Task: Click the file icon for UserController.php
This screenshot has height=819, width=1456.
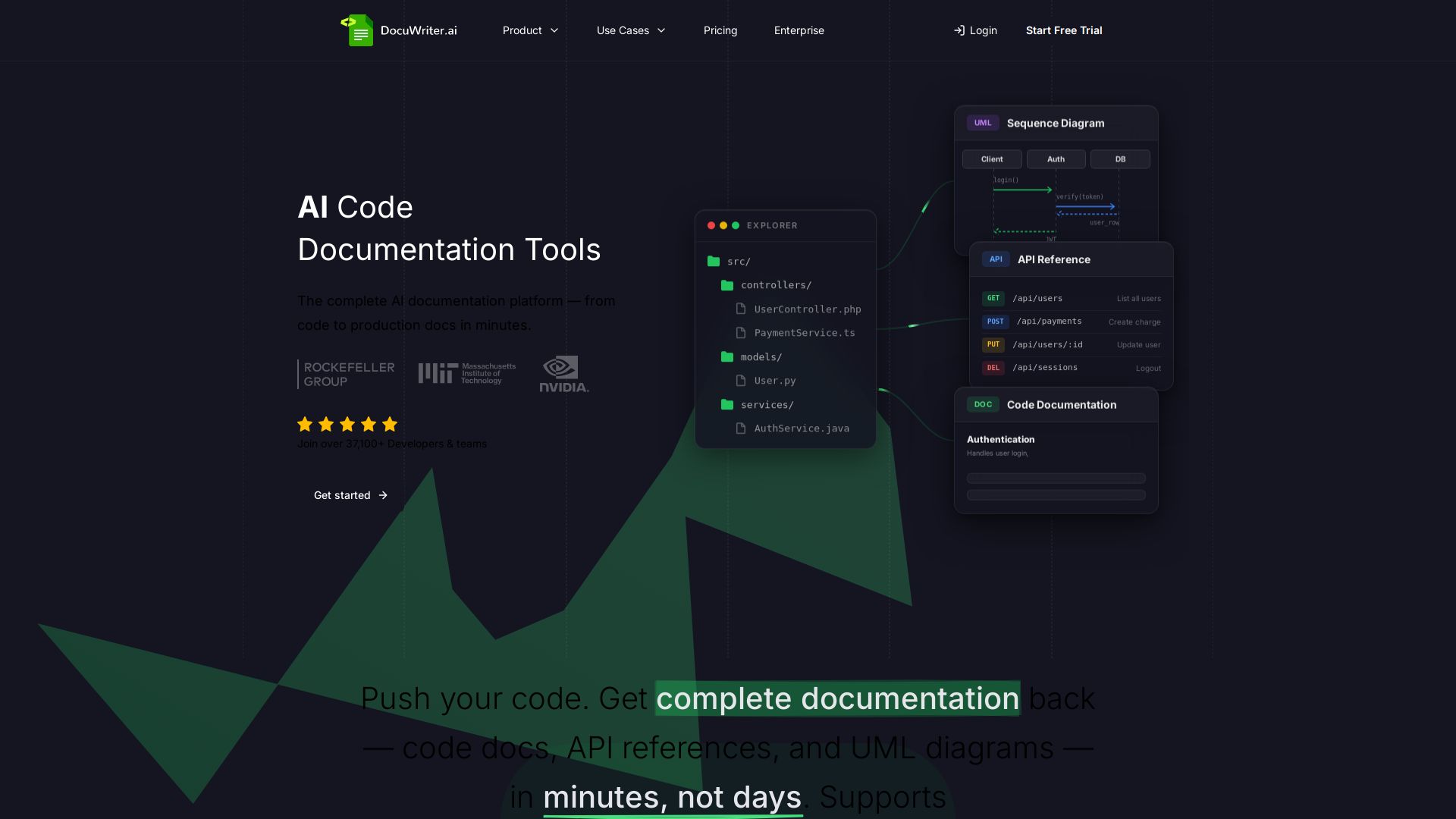Action: click(741, 309)
